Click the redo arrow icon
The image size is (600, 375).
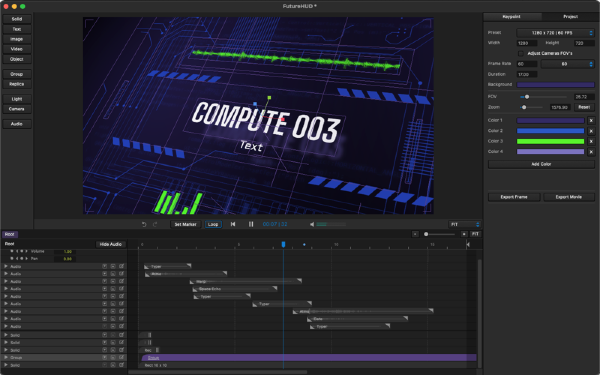[x=155, y=224]
